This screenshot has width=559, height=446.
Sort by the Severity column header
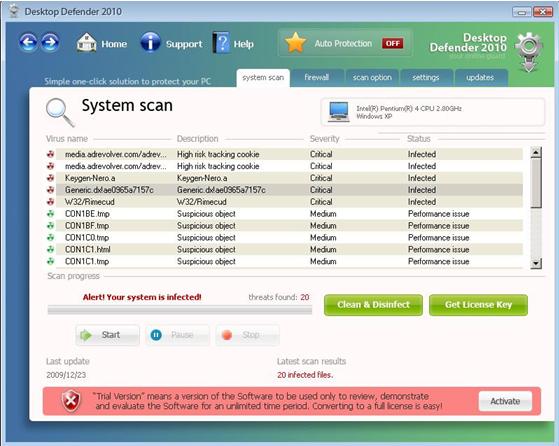tap(324, 139)
